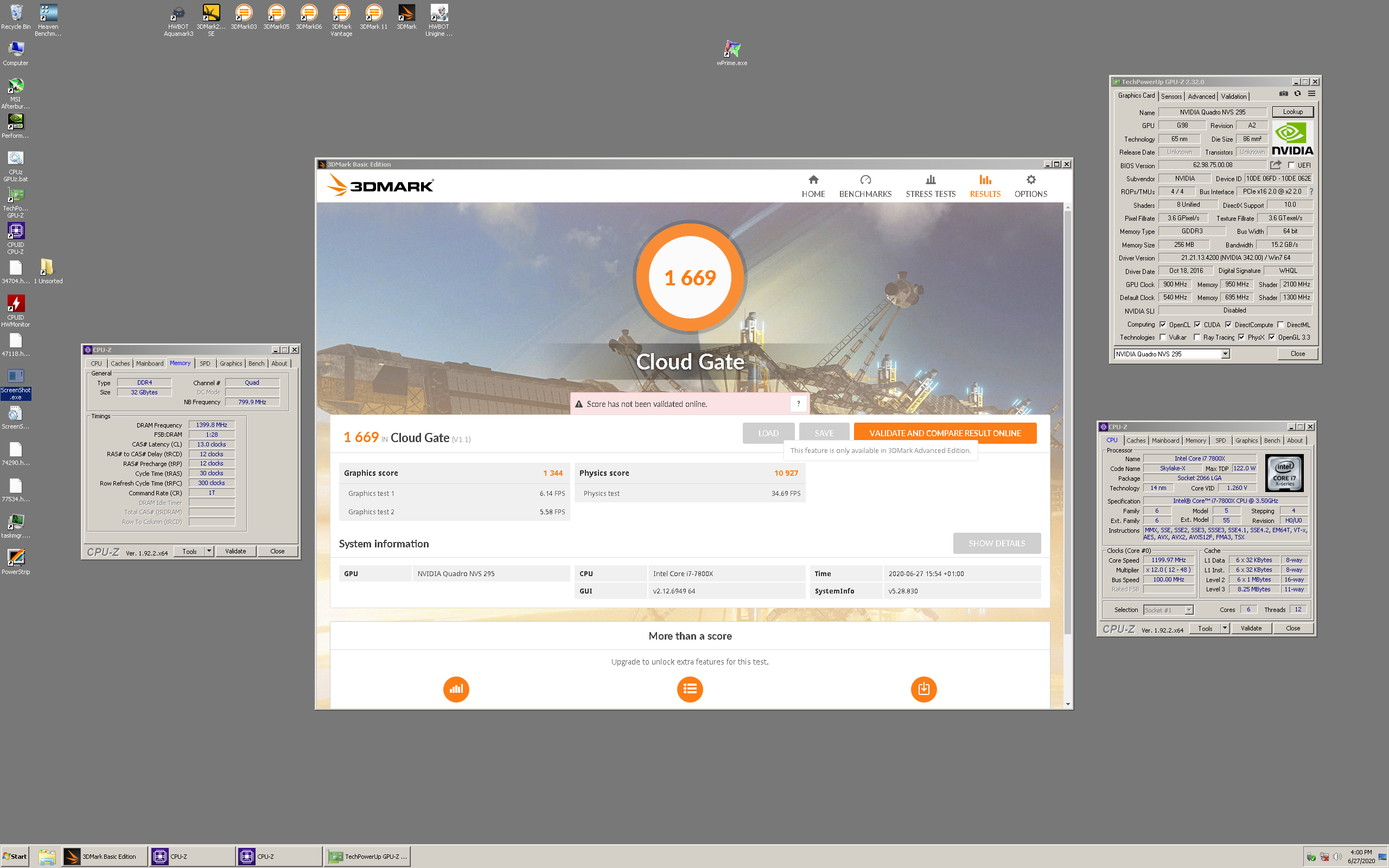This screenshot has height=868, width=1389.
Task: Open the OPTIONS gear in 3DMark
Action: pos(1030,187)
